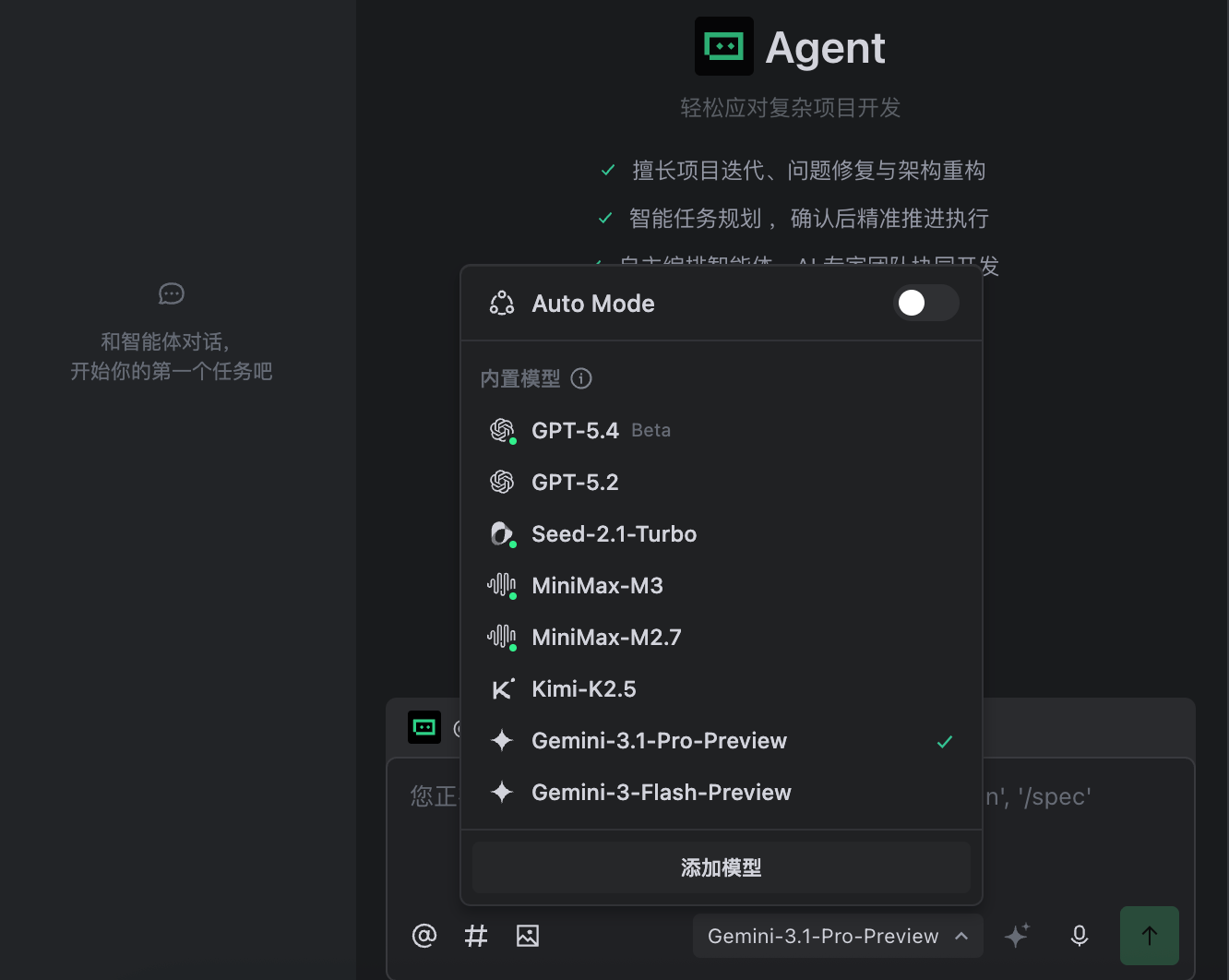The height and width of the screenshot is (980, 1229).
Task: Click the 擅长项目迭代、问题修复与架构重构 text
Action: click(809, 171)
